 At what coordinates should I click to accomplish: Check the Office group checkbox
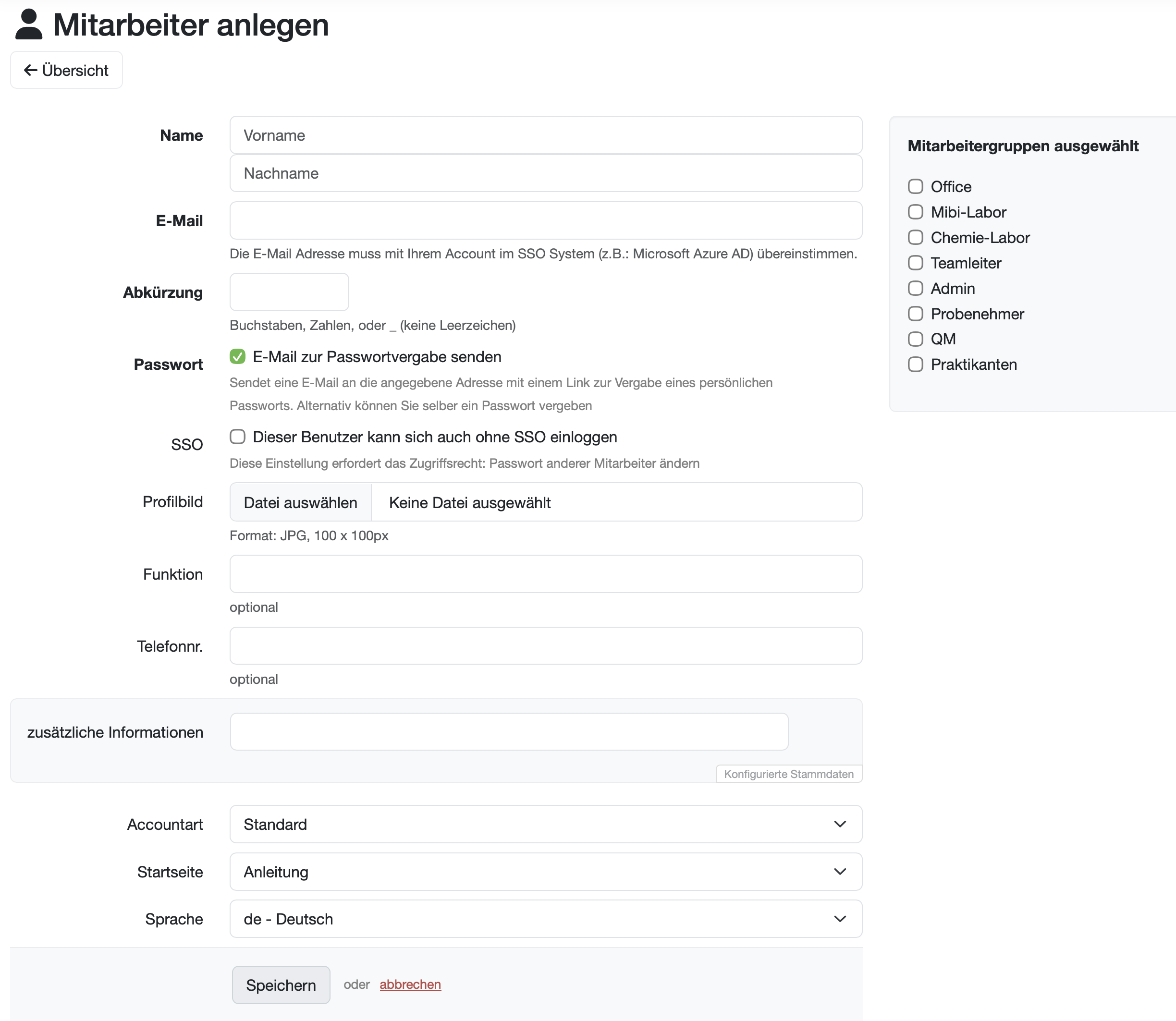click(x=916, y=187)
